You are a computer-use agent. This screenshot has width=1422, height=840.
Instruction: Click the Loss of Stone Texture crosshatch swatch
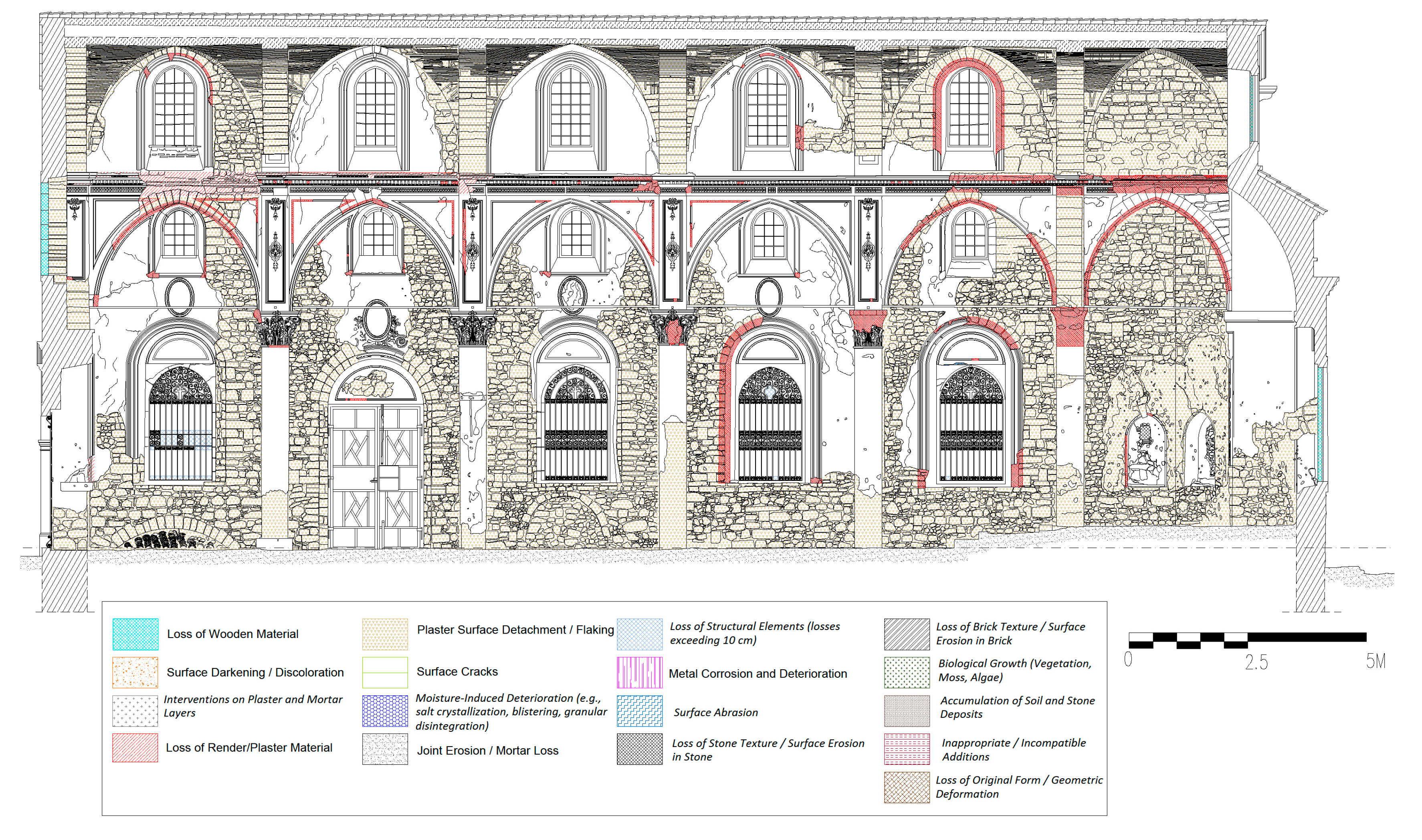640,749
